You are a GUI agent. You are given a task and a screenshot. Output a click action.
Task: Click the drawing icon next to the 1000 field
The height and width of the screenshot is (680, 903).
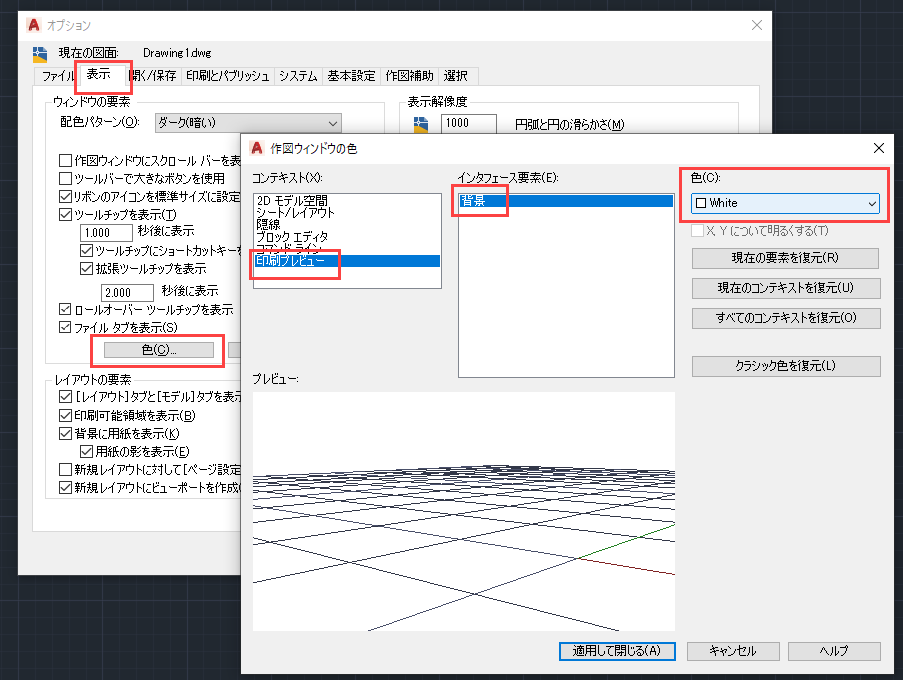click(421, 125)
